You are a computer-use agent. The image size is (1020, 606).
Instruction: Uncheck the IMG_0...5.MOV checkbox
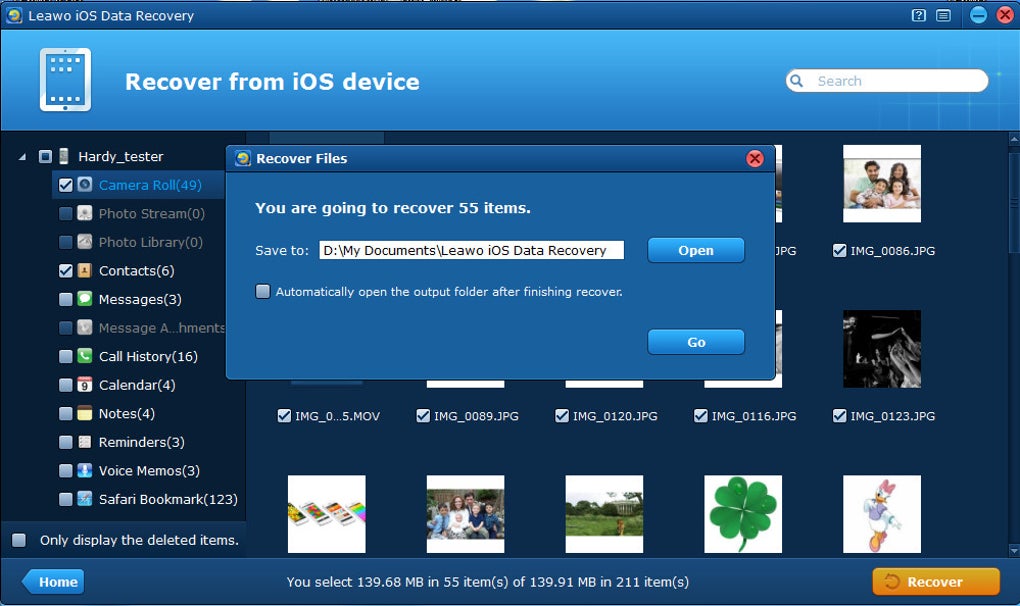point(284,415)
